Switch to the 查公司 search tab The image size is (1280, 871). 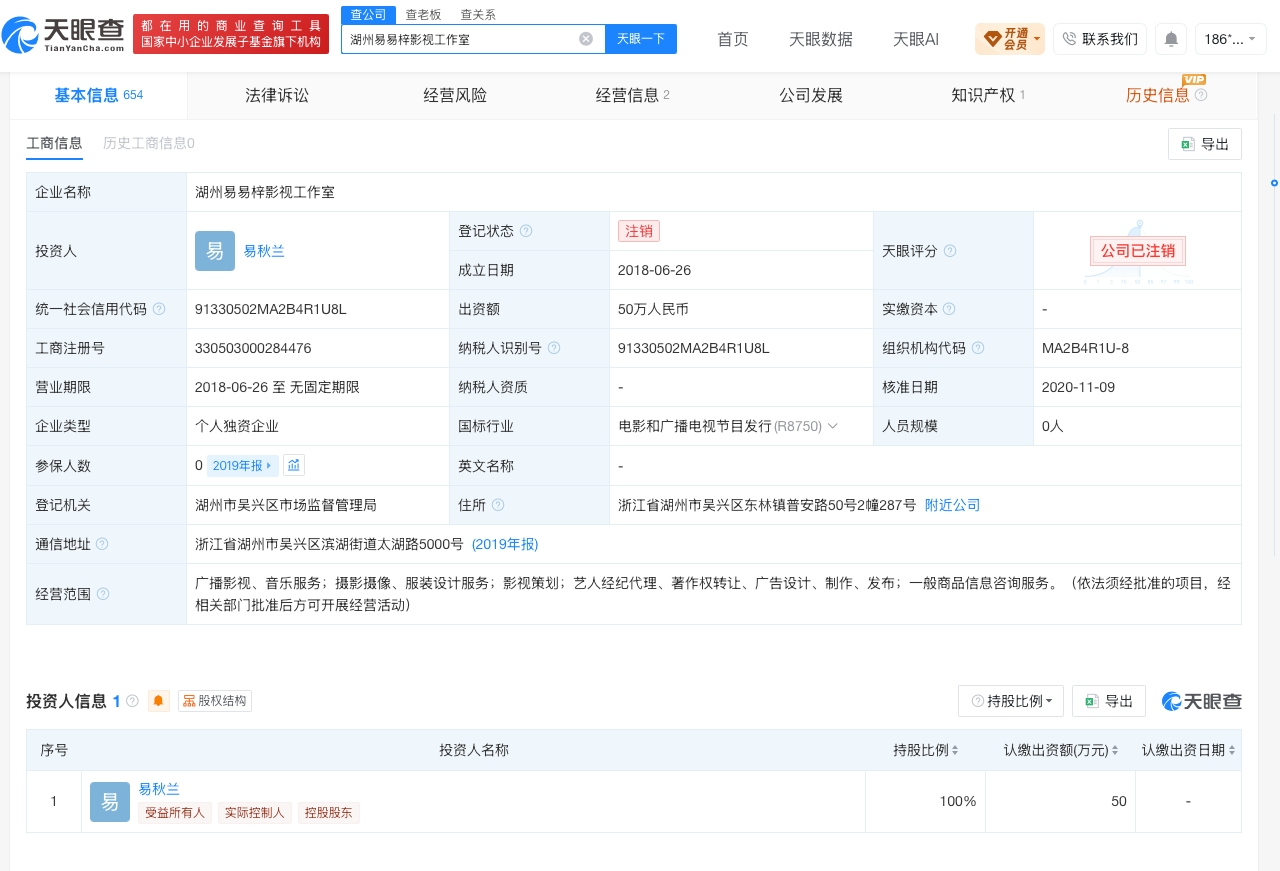368,14
